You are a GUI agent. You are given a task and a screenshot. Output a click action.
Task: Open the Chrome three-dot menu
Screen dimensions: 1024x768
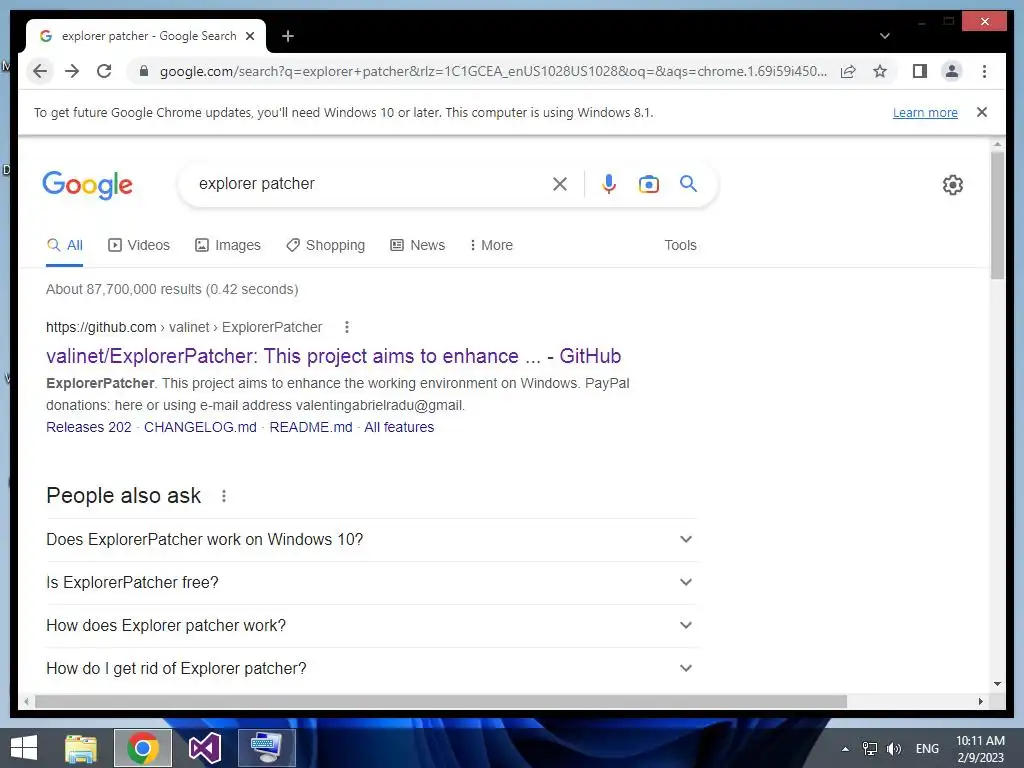984,71
